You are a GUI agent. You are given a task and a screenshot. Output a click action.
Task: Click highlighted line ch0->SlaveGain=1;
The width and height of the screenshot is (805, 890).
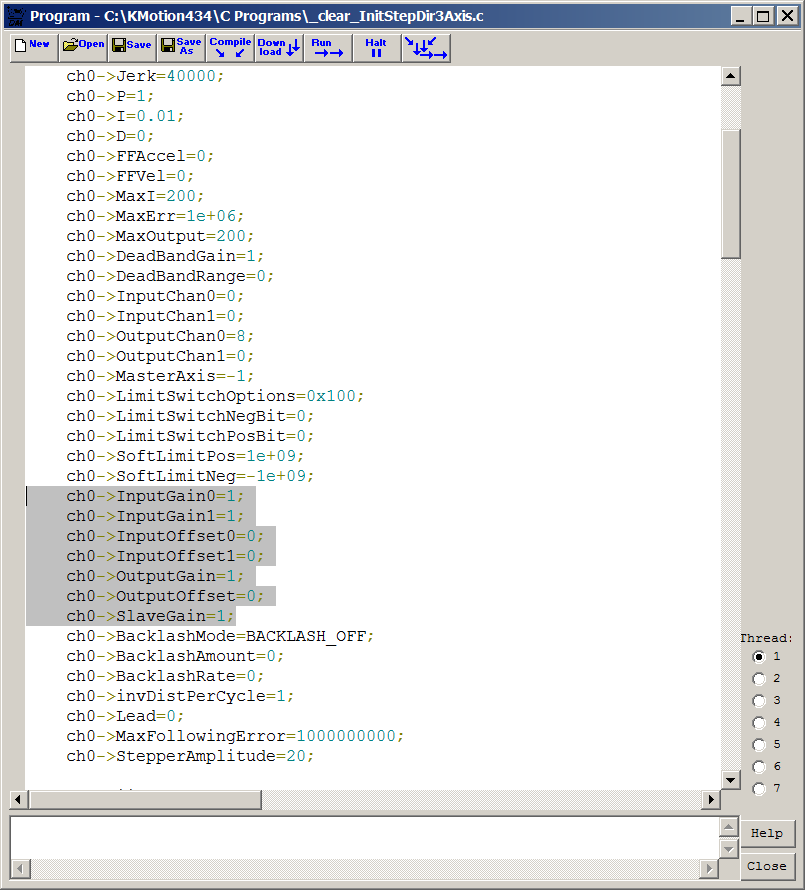tap(150, 616)
